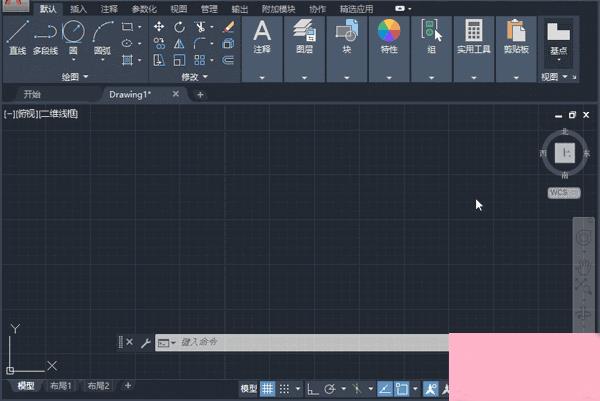Toggle Polar tracking in status bar
The height and width of the screenshot is (401, 600).
[329, 389]
